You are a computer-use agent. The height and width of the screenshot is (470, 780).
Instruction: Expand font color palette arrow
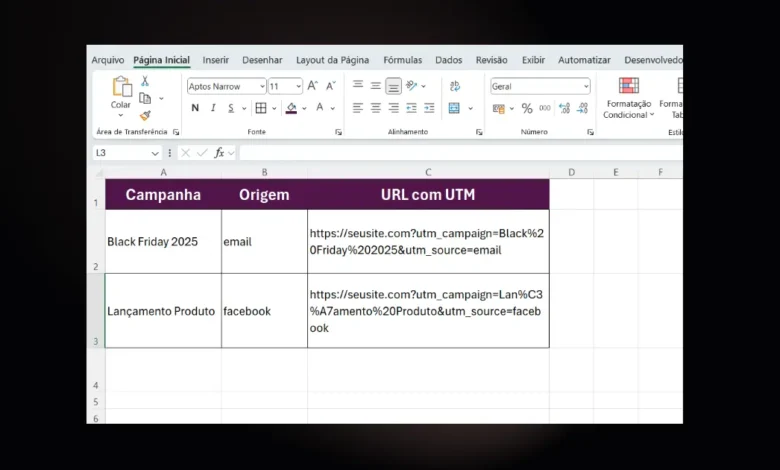tap(332, 108)
